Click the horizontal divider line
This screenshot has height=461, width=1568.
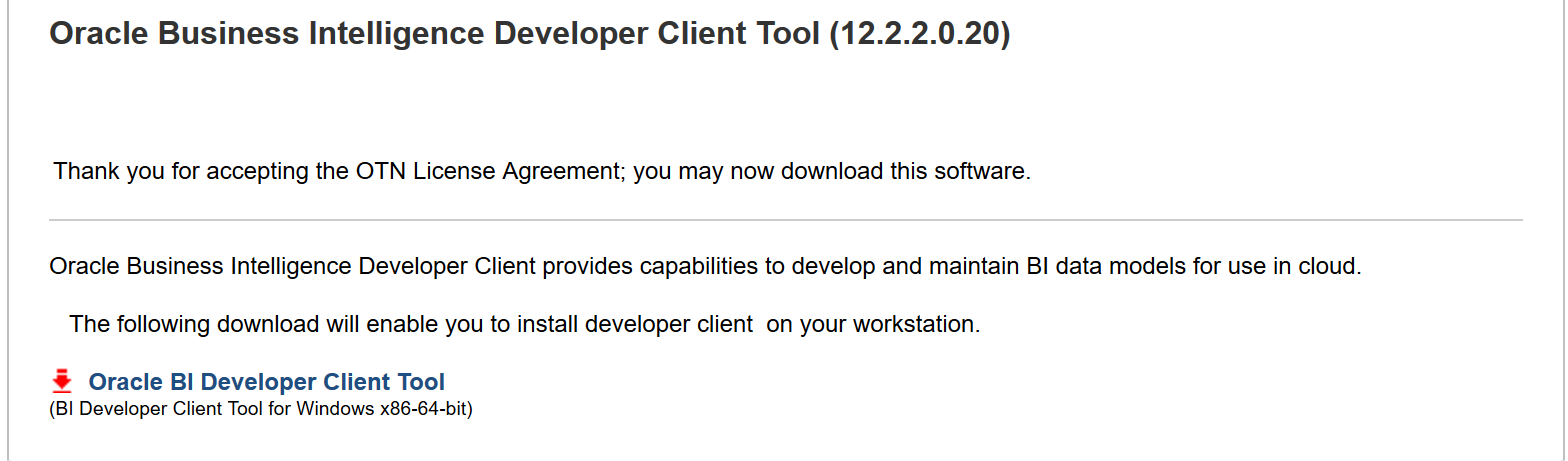[x=785, y=219]
